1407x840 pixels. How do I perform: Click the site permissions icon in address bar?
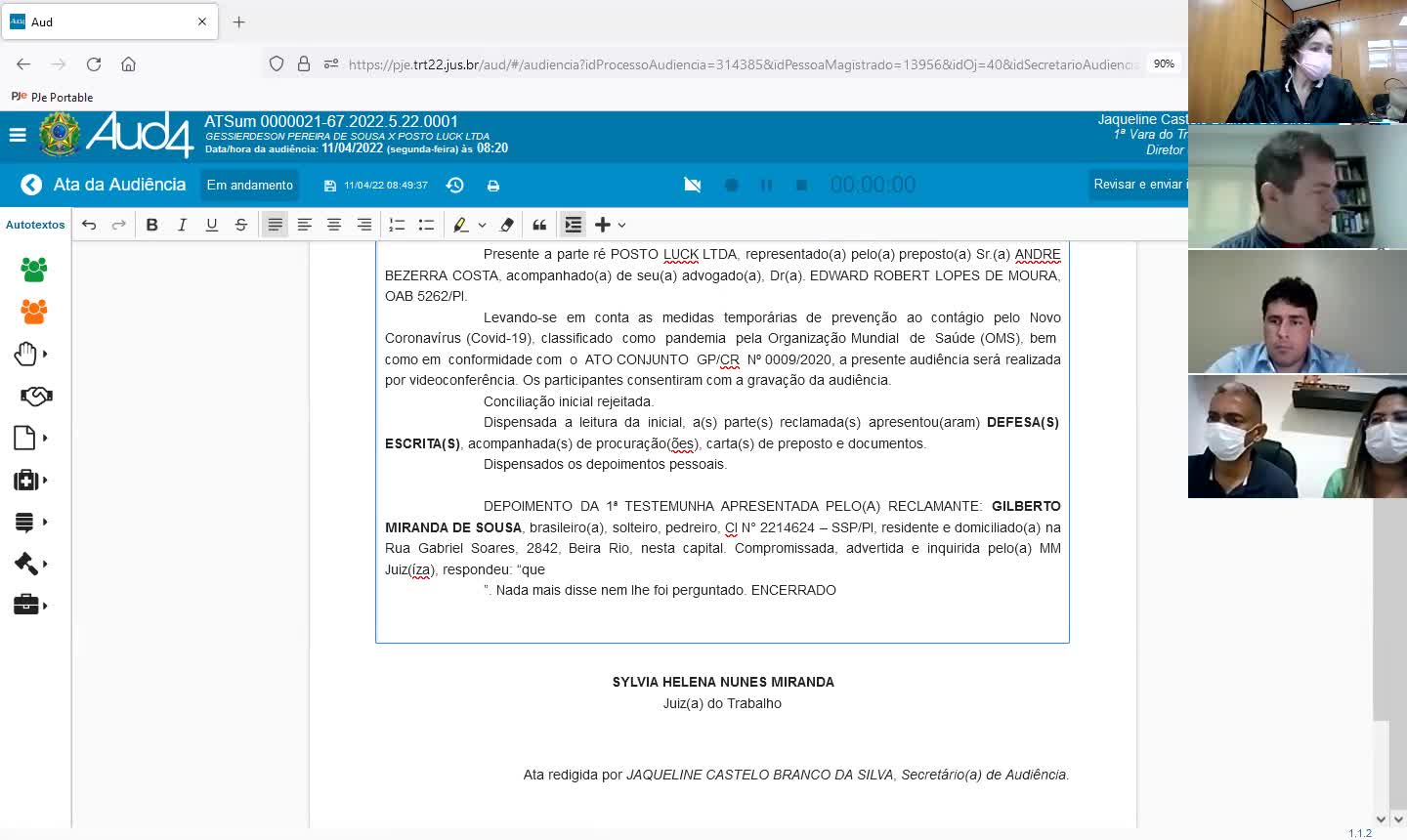coord(331,64)
